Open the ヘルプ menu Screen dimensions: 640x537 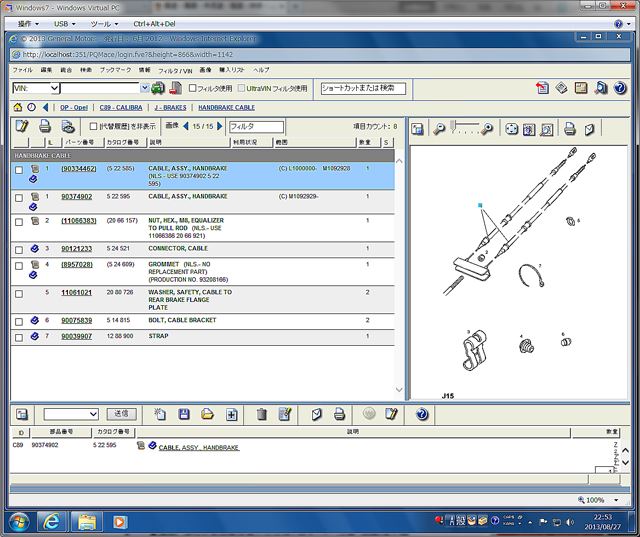coord(261,70)
